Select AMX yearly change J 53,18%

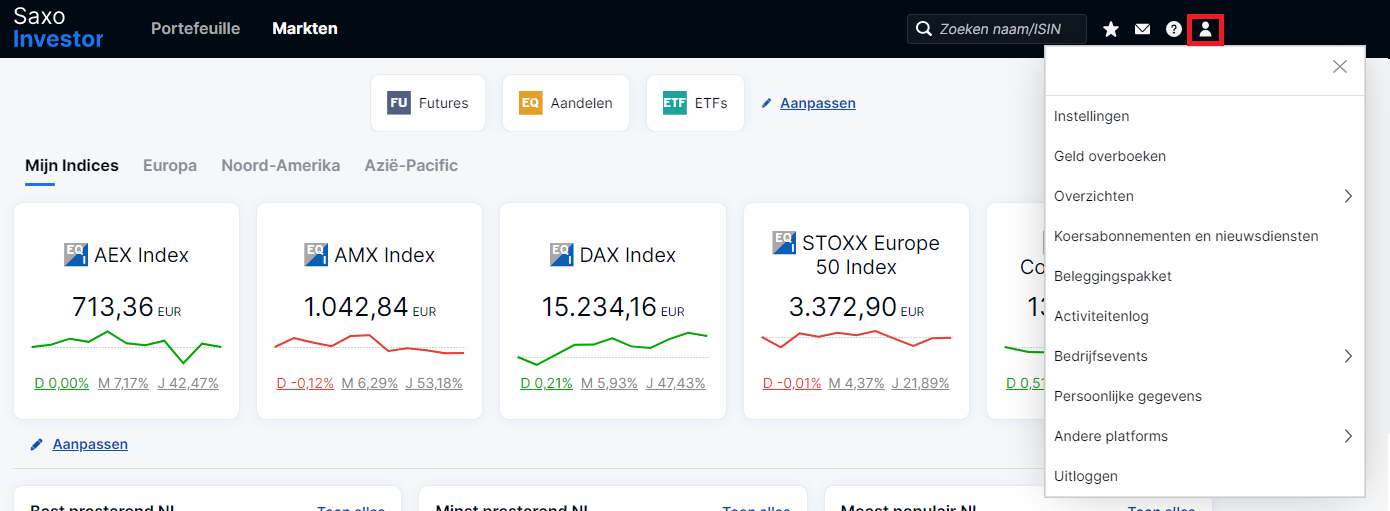coord(434,383)
